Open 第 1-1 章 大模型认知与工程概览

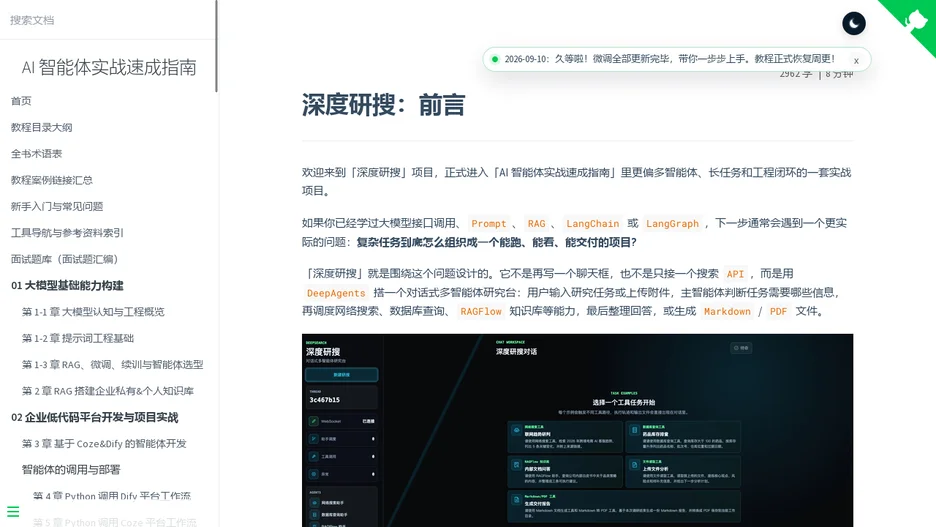coord(93,312)
